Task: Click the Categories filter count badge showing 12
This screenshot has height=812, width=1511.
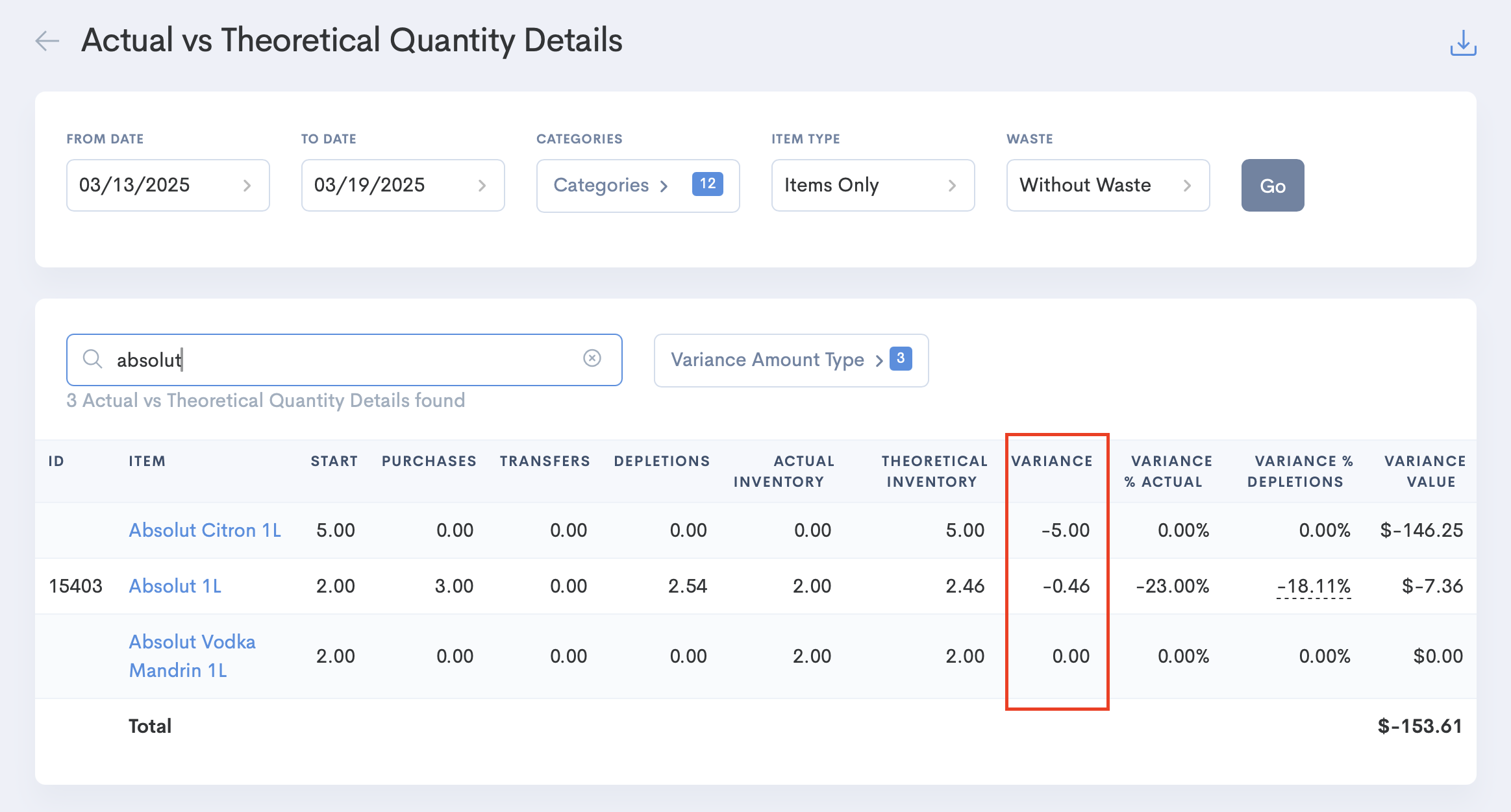Action: (x=708, y=184)
